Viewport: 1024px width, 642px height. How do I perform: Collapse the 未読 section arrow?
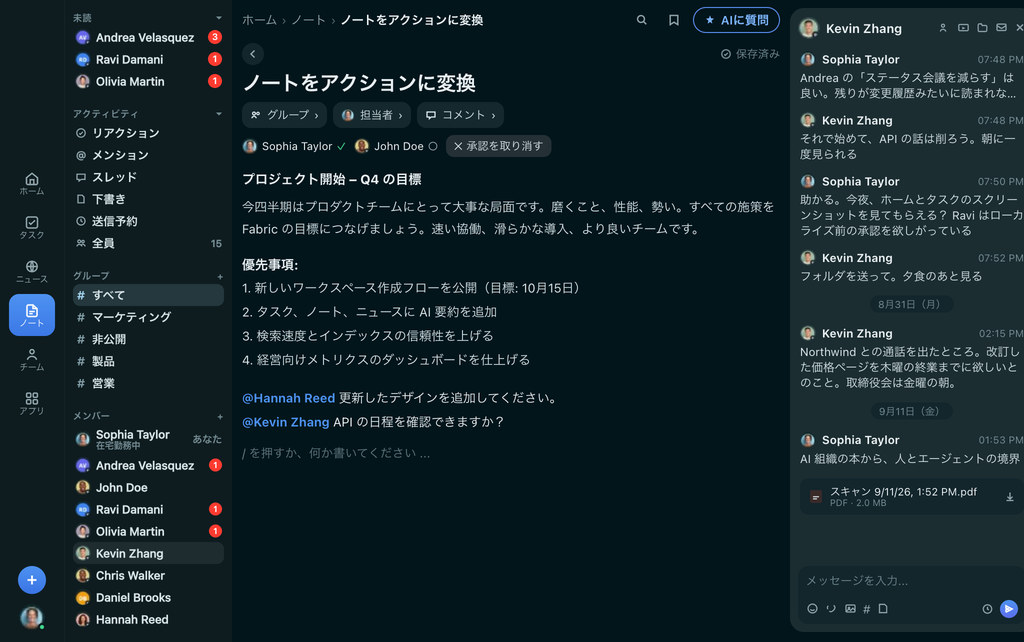point(219,18)
